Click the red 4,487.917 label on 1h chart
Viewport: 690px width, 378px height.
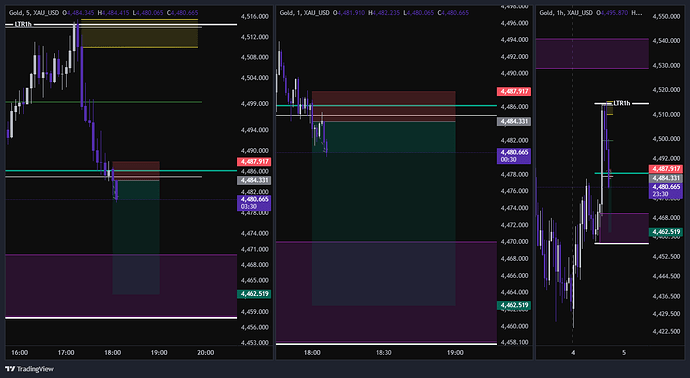[x=666, y=169]
